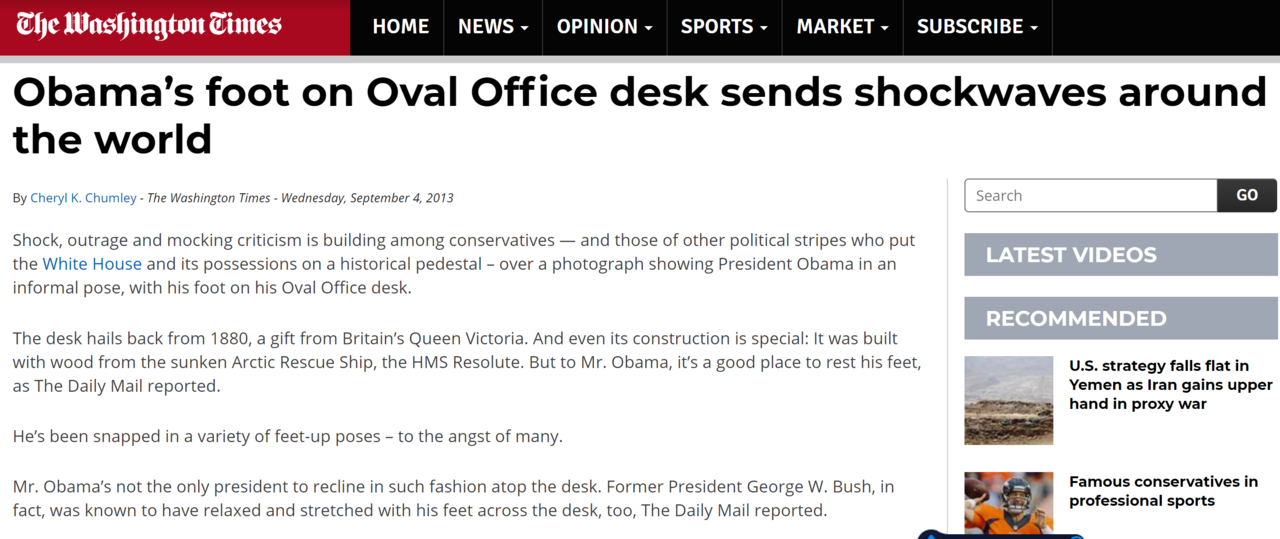Click the article date September 4, 2013
Image resolution: width=1280 pixels, height=539 pixels.
367,198
